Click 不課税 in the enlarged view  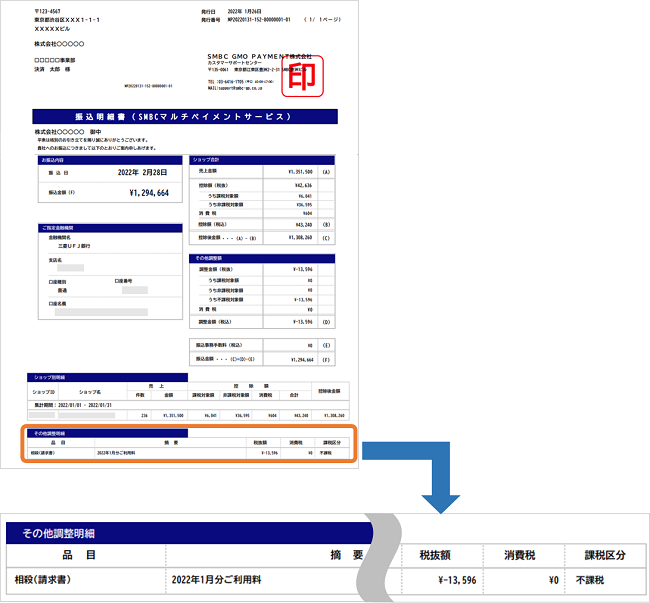tap(590, 580)
